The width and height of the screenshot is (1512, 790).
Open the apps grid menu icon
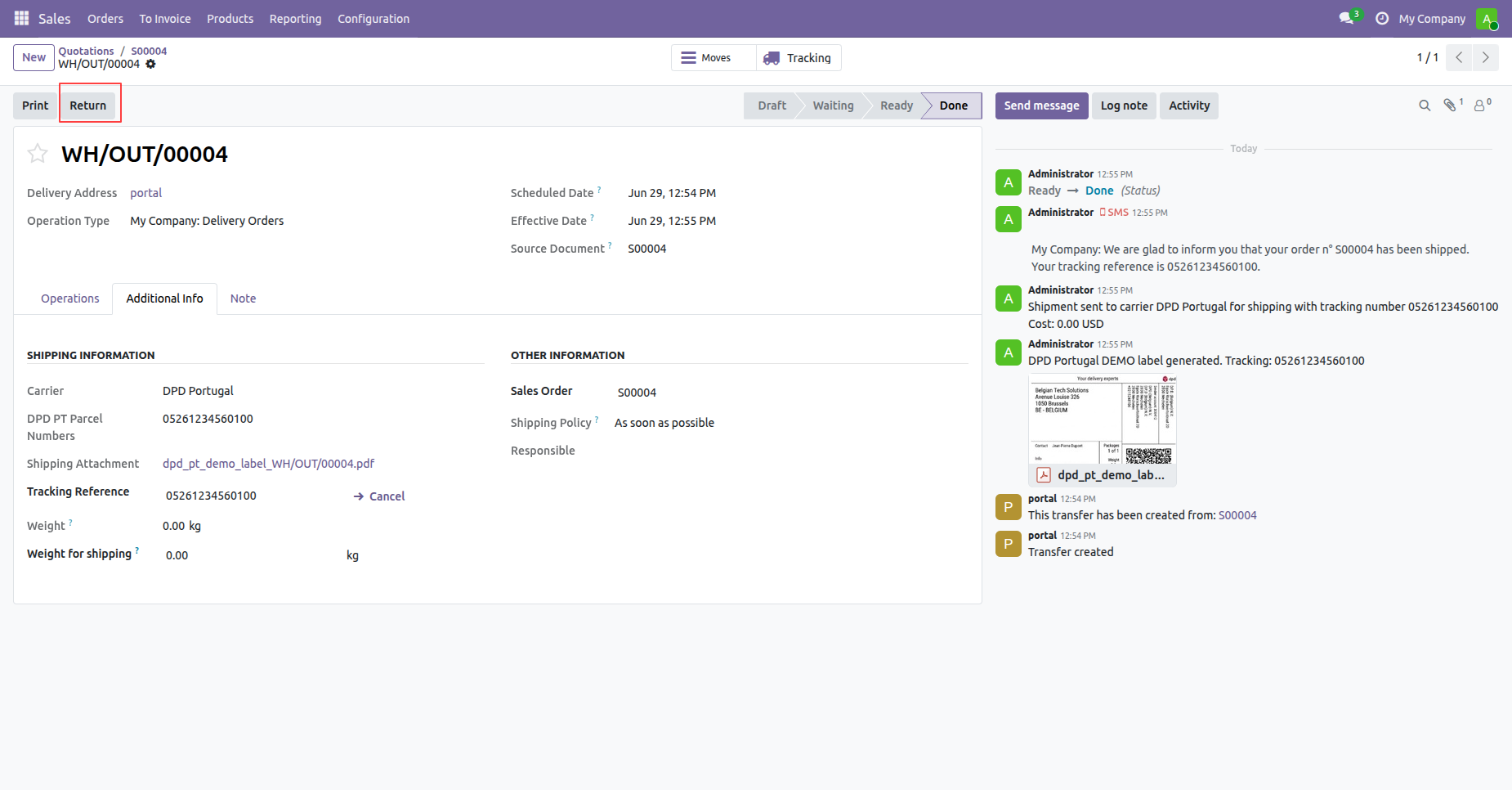[22, 18]
